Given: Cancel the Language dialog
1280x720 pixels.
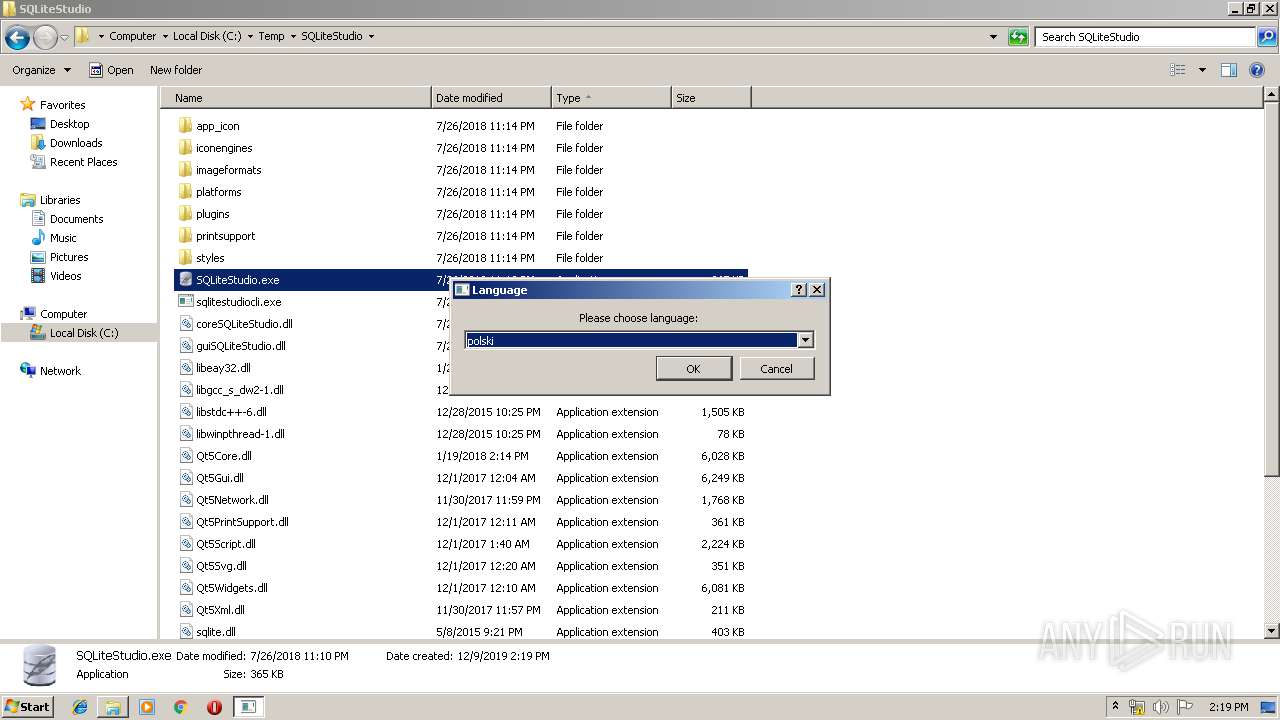Looking at the screenshot, I should point(776,369).
